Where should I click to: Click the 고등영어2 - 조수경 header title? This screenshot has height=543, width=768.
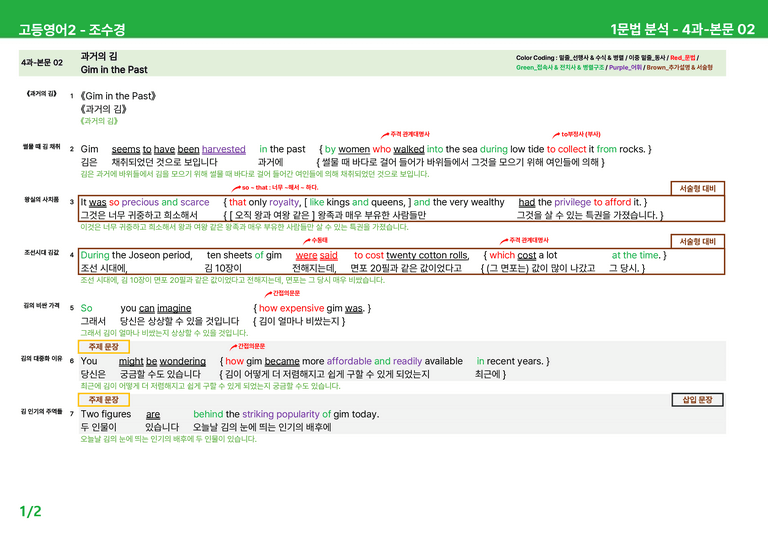tap(72, 29)
